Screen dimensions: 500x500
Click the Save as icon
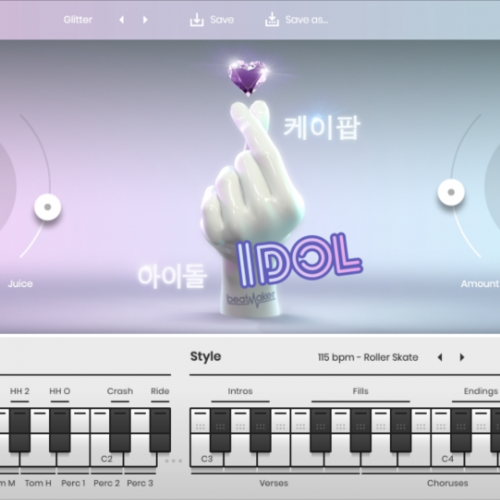(272, 20)
